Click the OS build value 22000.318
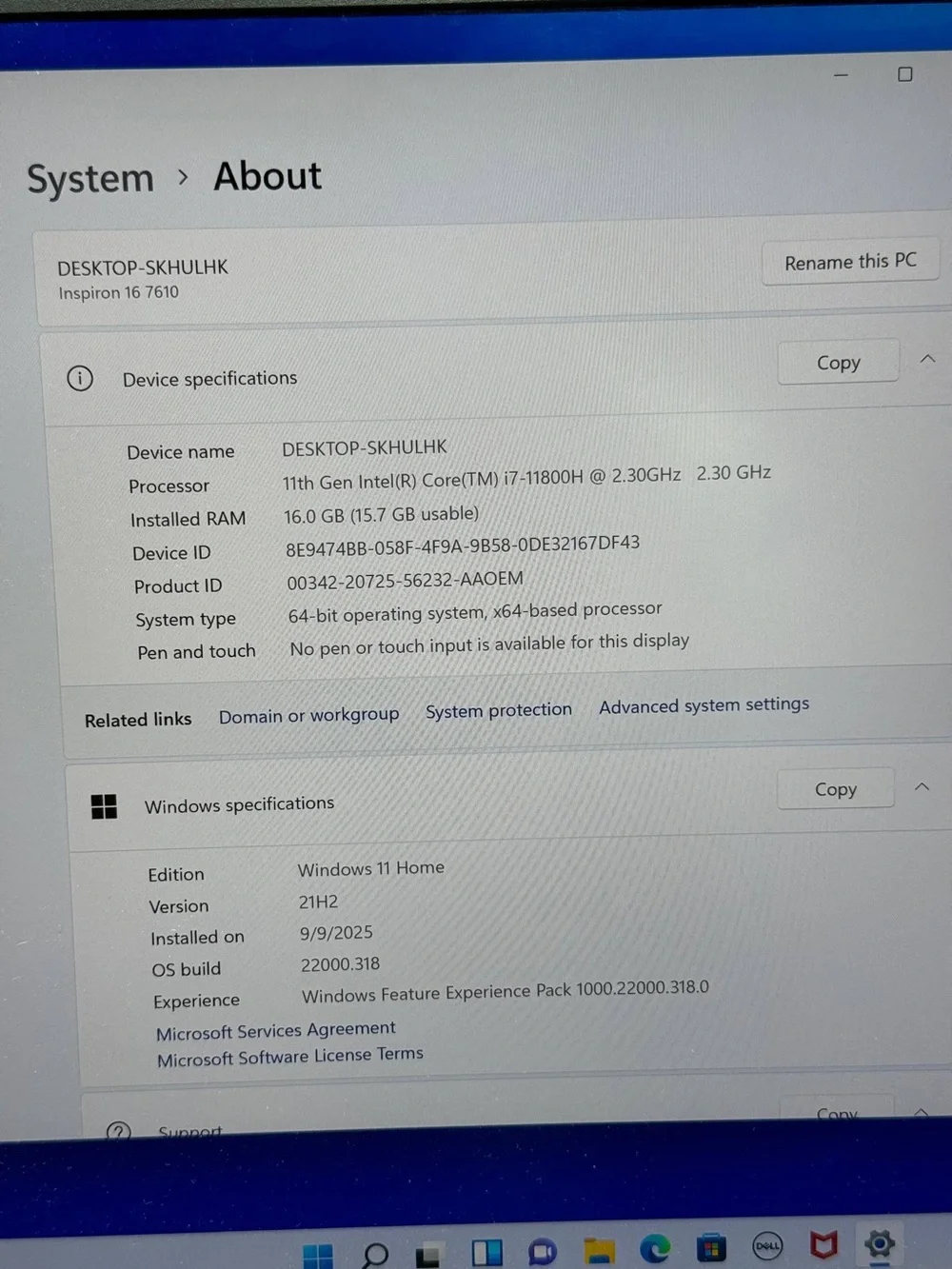952x1269 pixels. click(340, 964)
